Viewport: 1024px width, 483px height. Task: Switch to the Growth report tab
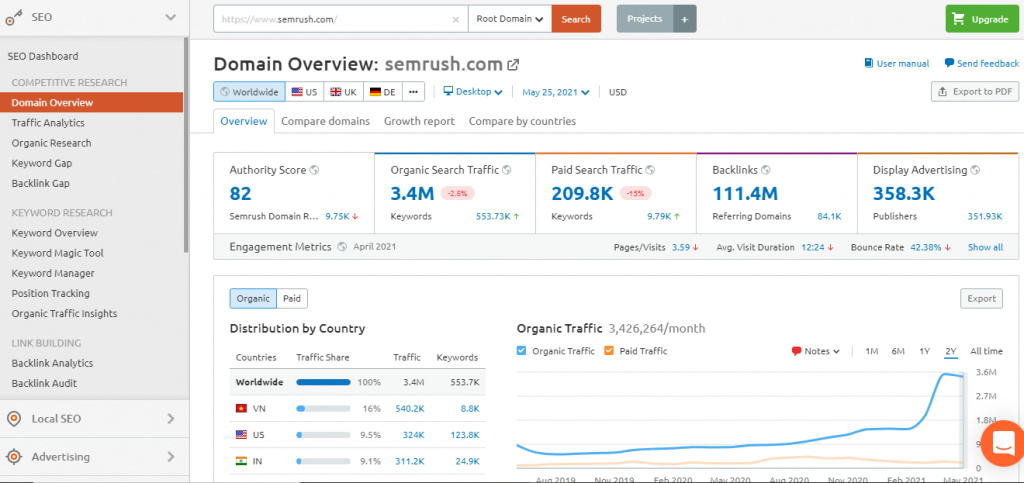[419, 121]
